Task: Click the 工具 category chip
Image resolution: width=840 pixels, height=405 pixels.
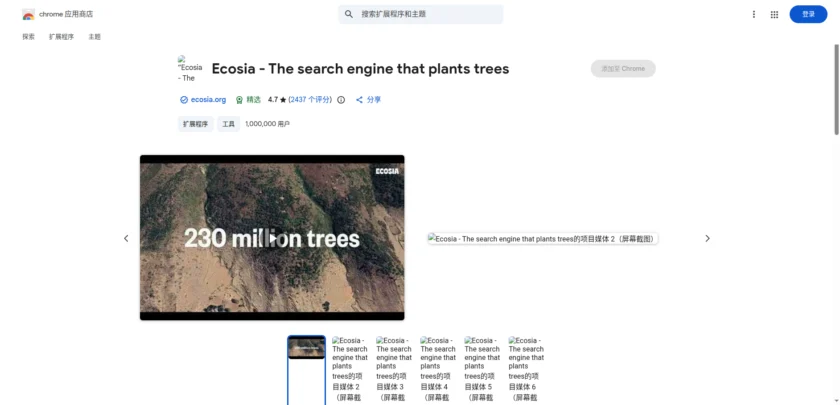Action: click(229, 124)
